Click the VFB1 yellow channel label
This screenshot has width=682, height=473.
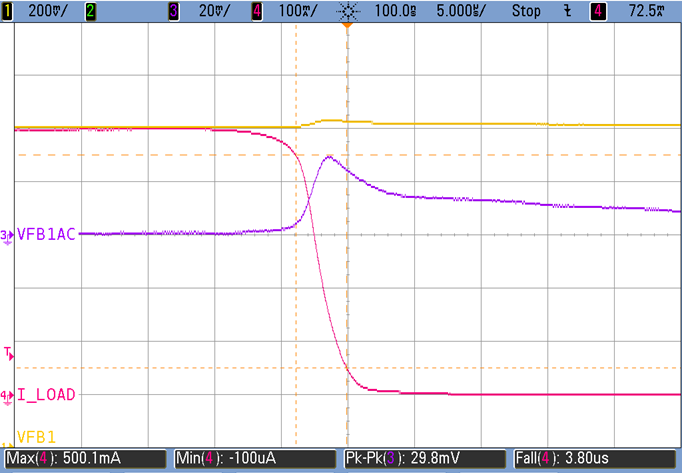pyautogui.click(x=37, y=437)
